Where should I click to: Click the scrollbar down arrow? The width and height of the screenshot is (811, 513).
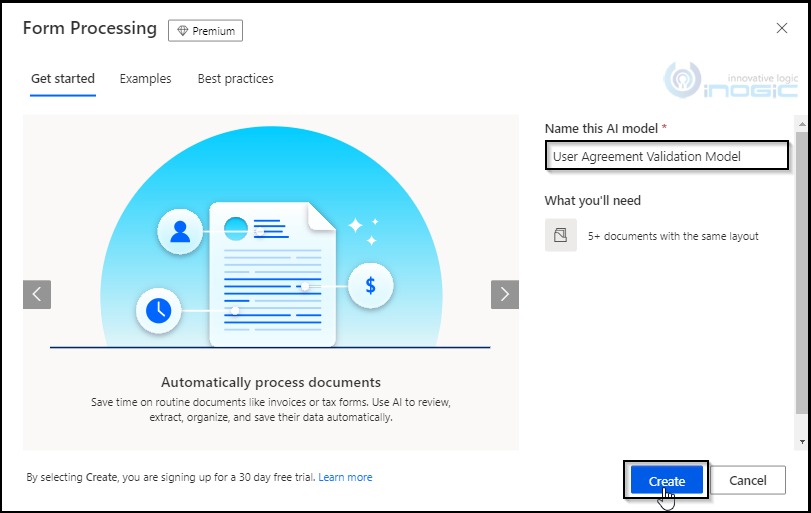[x=800, y=441]
